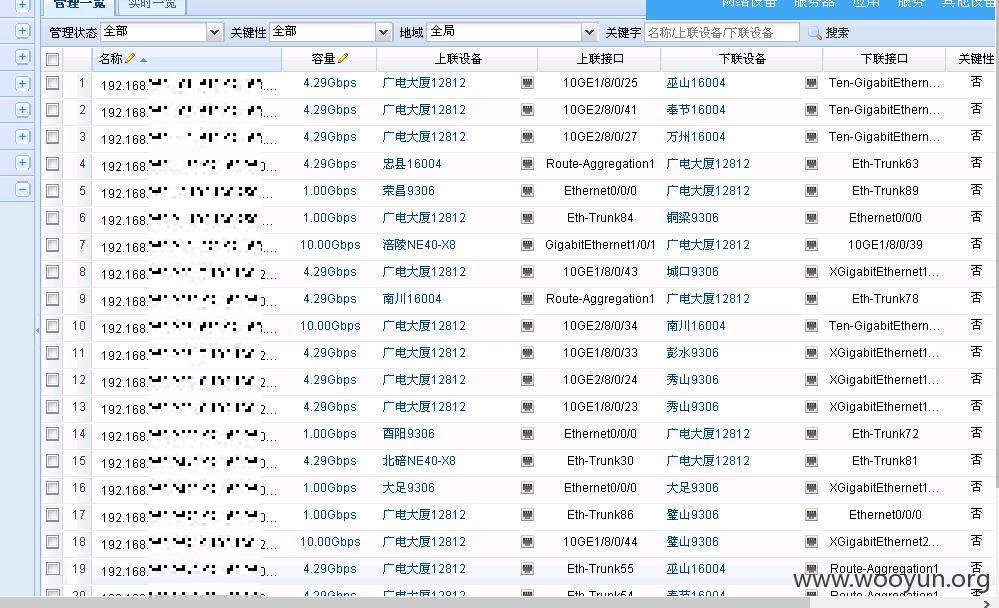Click the device icon after 秀山9306 in row 13

tap(811, 407)
